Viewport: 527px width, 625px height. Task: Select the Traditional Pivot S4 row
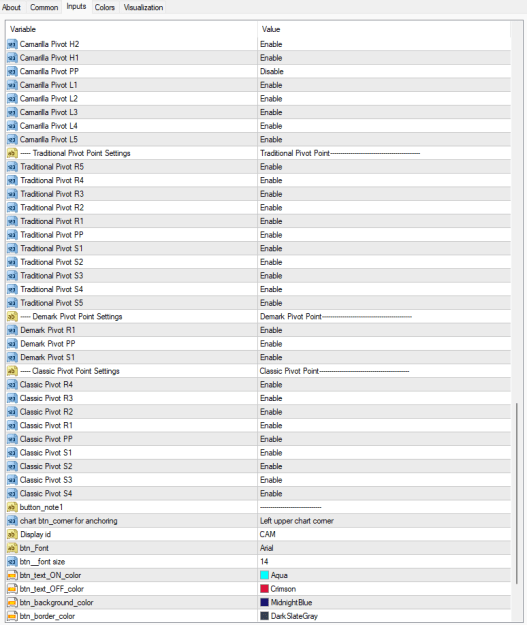click(258, 289)
